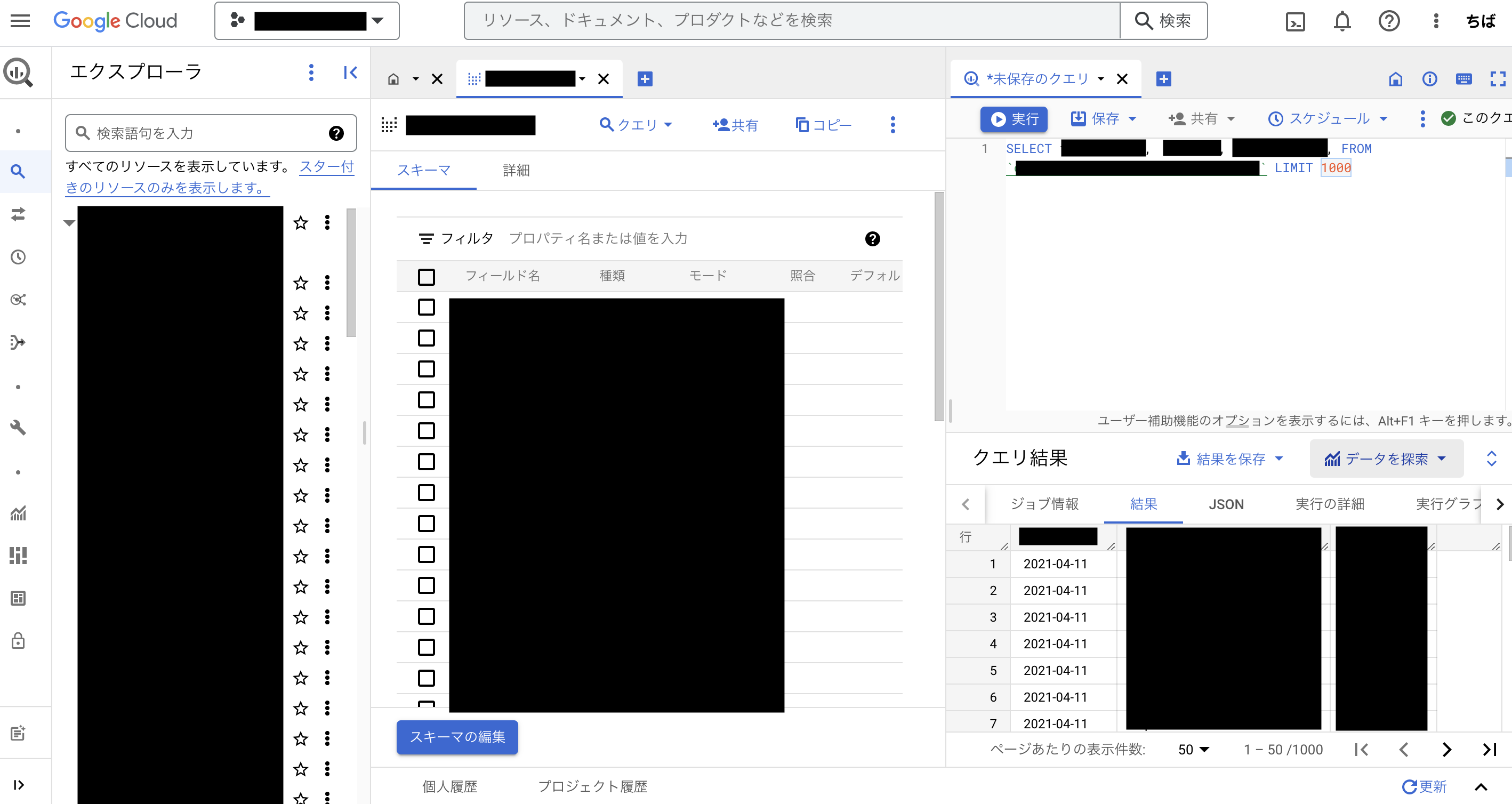The width and height of the screenshot is (1512, 804).
Task: Click the job history clock icon in sidebar
Action: point(18,256)
